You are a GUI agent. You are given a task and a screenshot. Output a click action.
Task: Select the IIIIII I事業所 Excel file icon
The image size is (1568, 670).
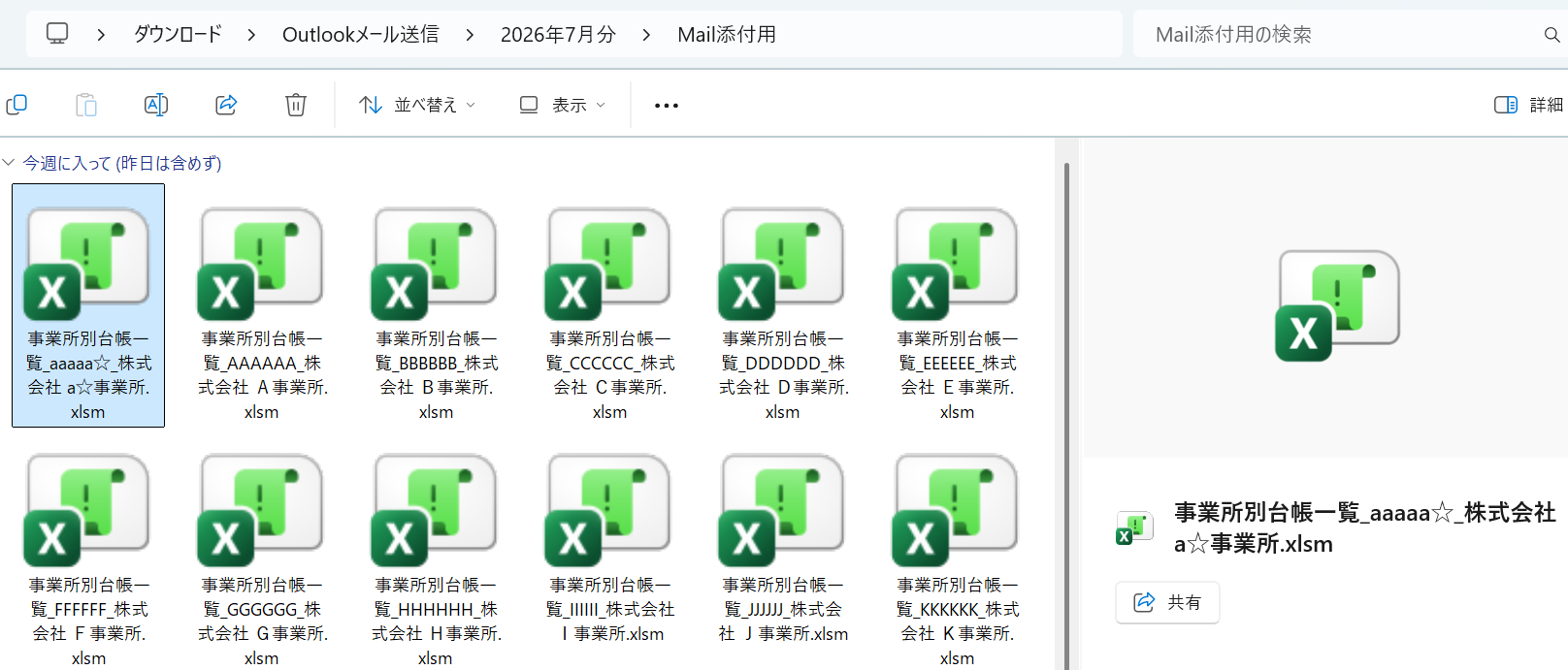(608, 510)
